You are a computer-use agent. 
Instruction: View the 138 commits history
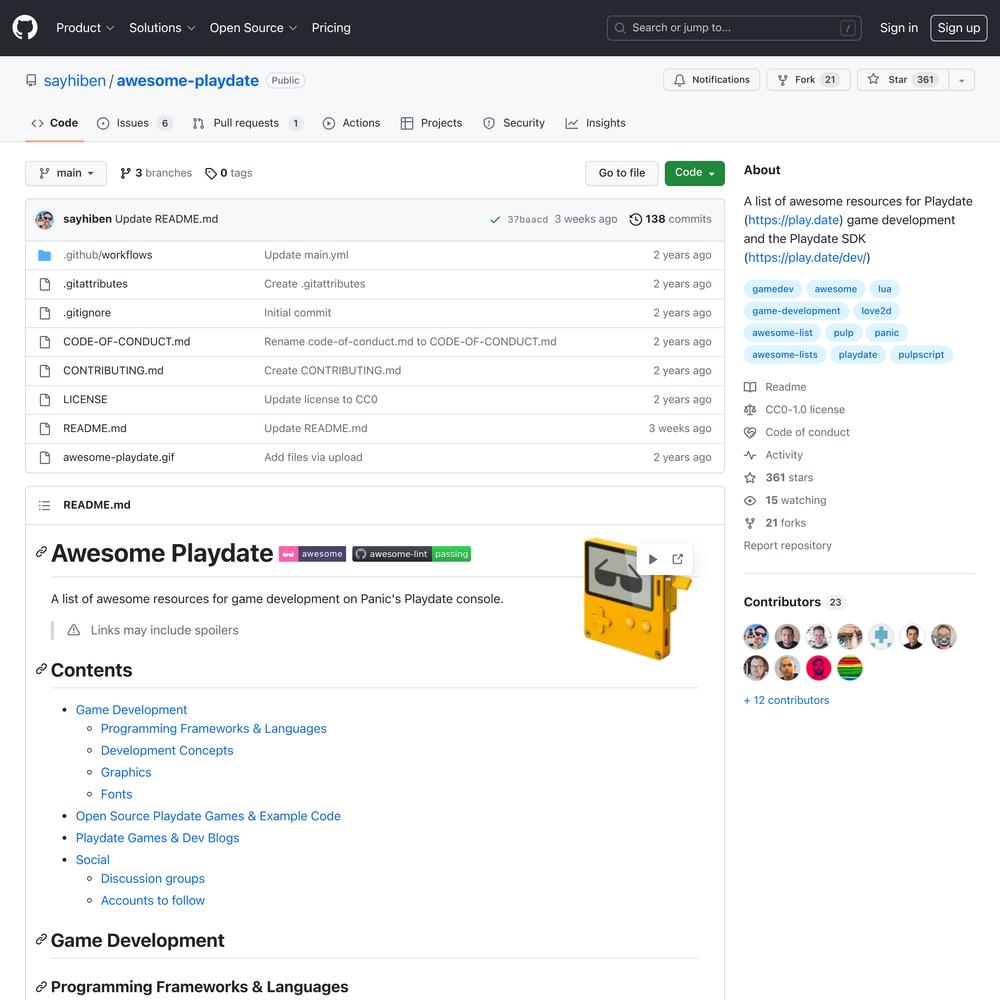coord(670,219)
